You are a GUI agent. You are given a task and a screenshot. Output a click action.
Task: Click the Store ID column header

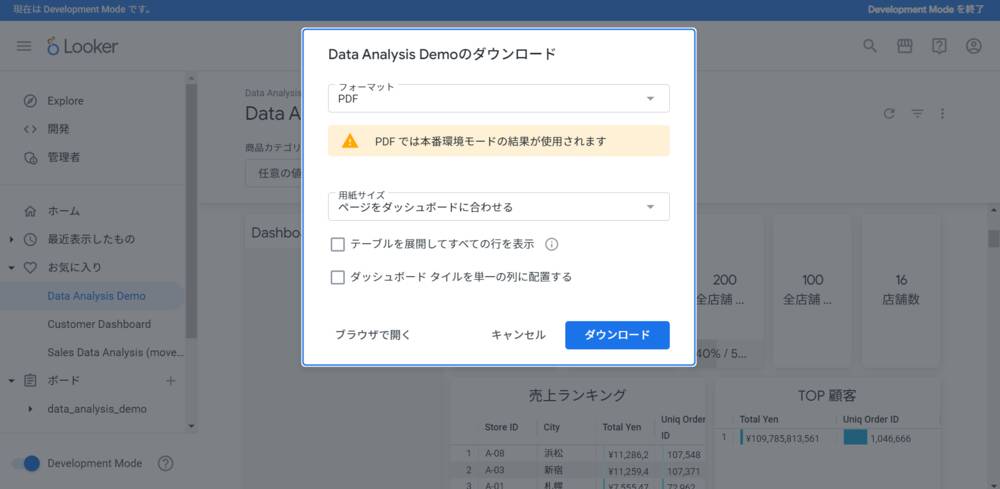(501, 427)
